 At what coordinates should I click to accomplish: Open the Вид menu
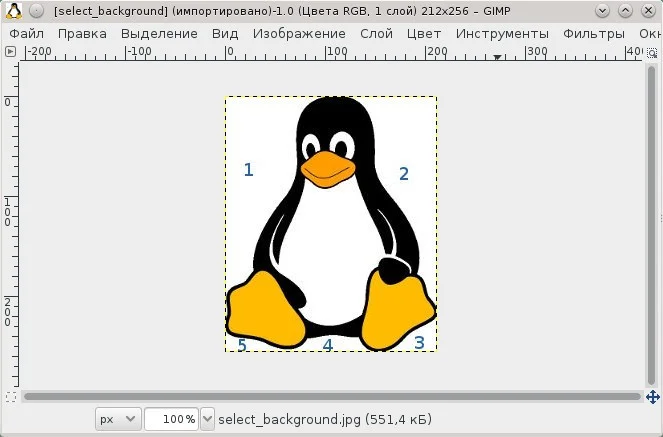point(225,34)
